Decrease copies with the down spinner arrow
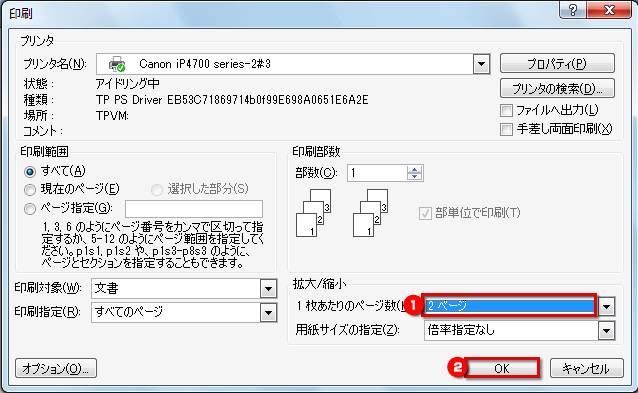This screenshot has width=638, height=393. click(414, 177)
